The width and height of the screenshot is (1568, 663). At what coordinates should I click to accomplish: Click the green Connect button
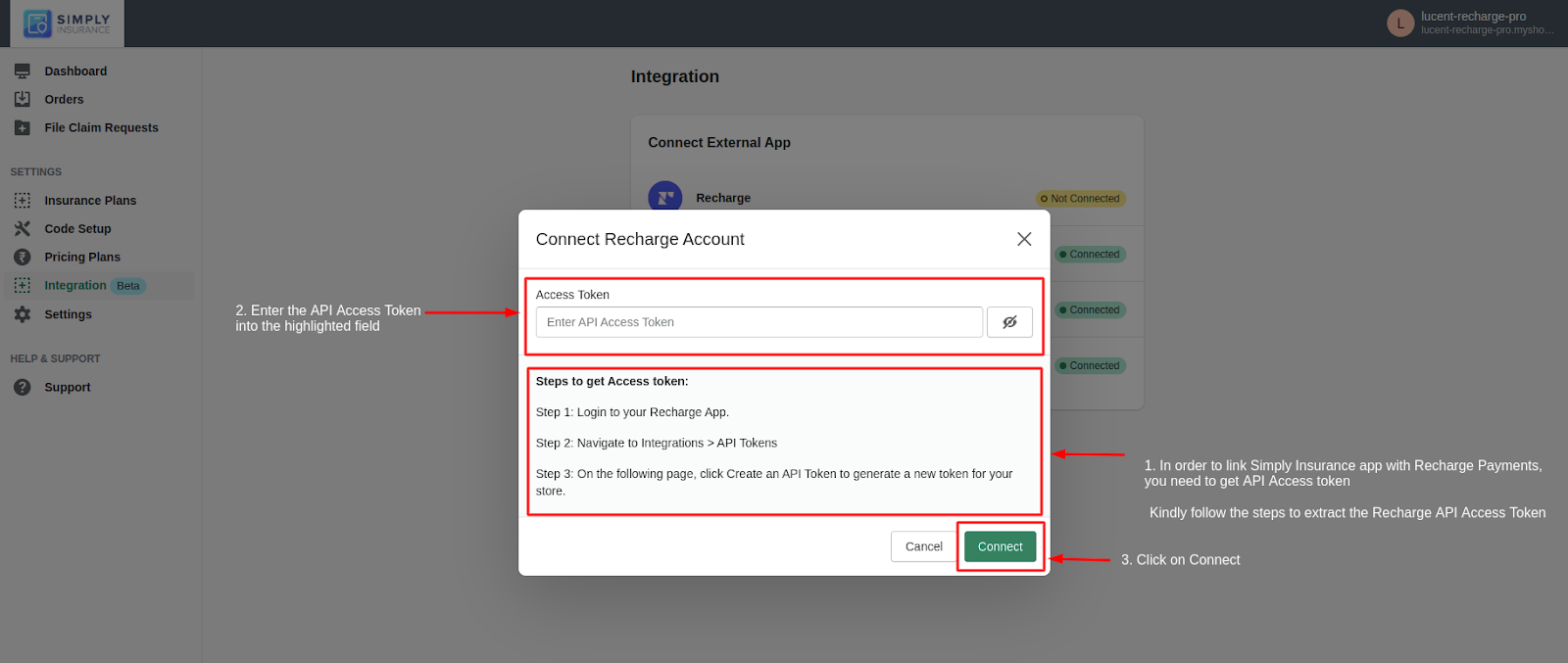(1000, 546)
